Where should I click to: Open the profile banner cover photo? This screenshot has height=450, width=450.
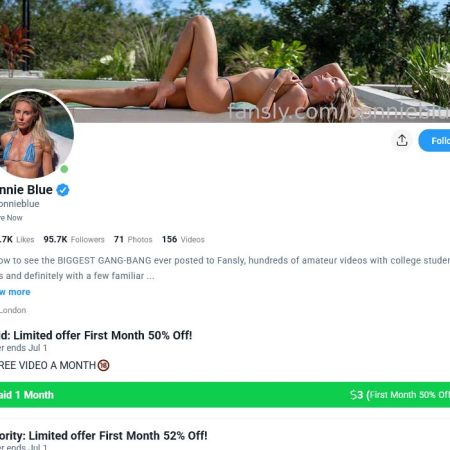click(x=225, y=61)
